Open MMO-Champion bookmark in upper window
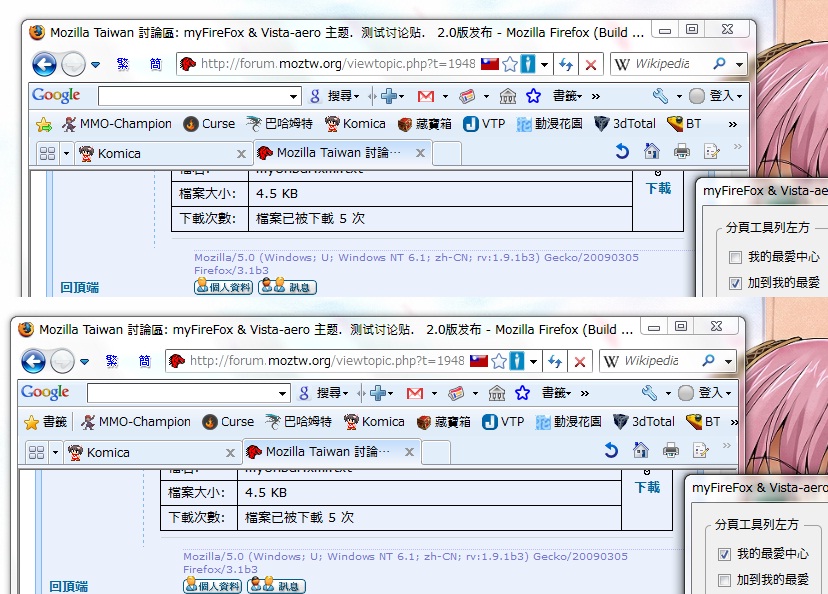Image resolution: width=828 pixels, height=594 pixels. 117,124
